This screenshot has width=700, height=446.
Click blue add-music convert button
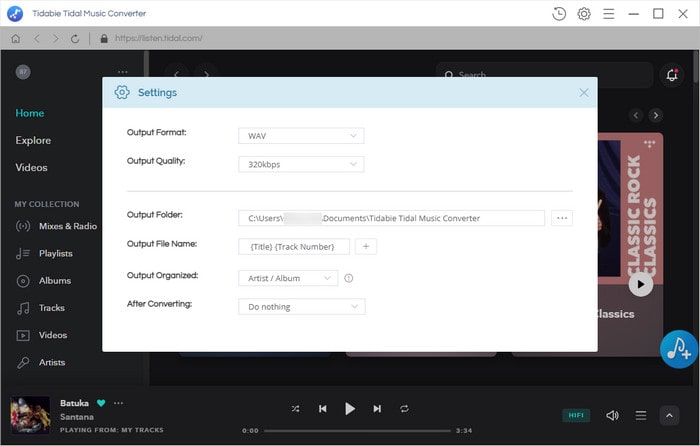pos(679,349)
